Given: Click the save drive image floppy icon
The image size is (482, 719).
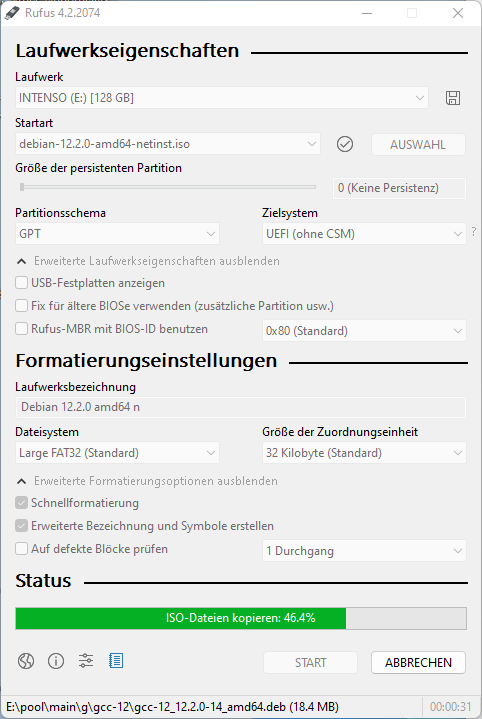Looking at the screenshot, I should tap(453, 98).
